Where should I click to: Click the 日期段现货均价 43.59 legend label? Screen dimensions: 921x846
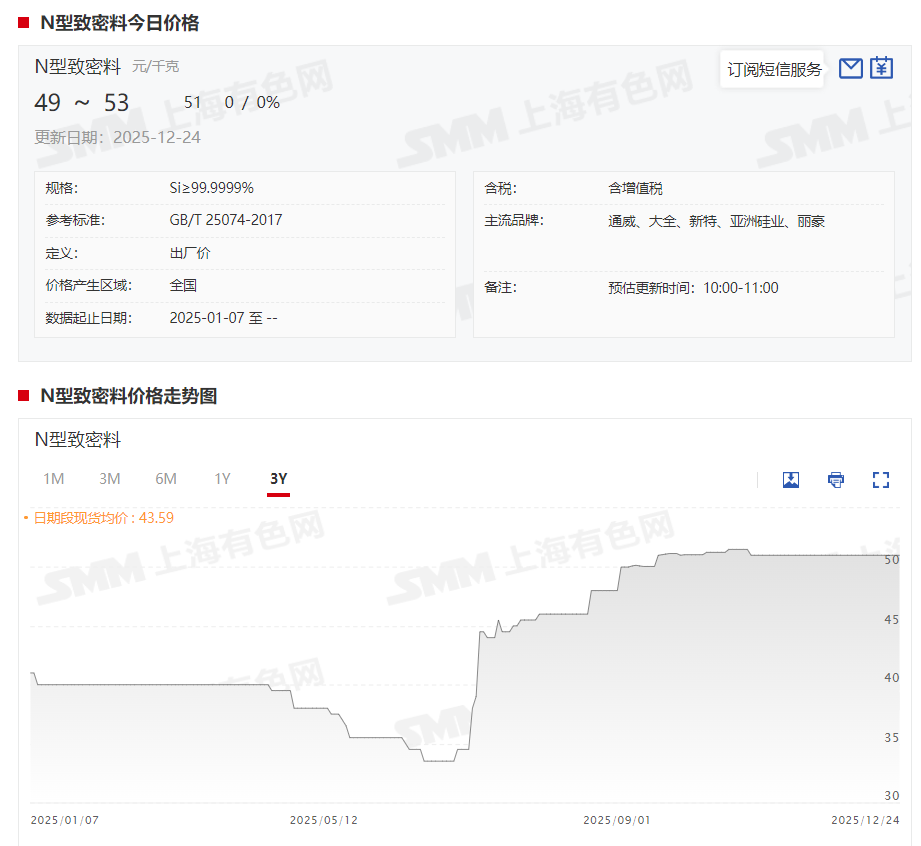pyautogui.click(x=104, y=518)
